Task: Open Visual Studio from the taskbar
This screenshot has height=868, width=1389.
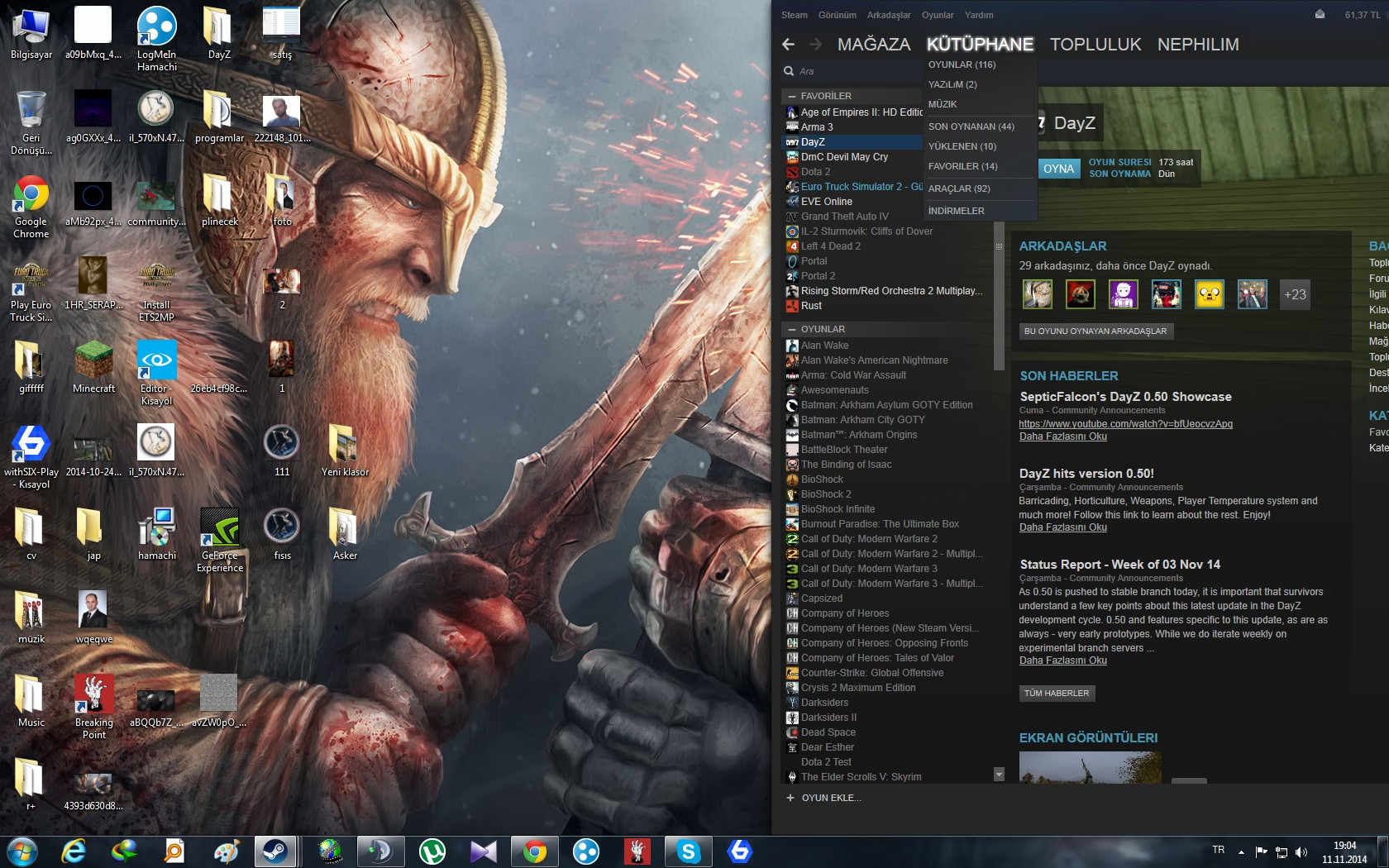Action: pyautogui.click(x=484, y=851)
